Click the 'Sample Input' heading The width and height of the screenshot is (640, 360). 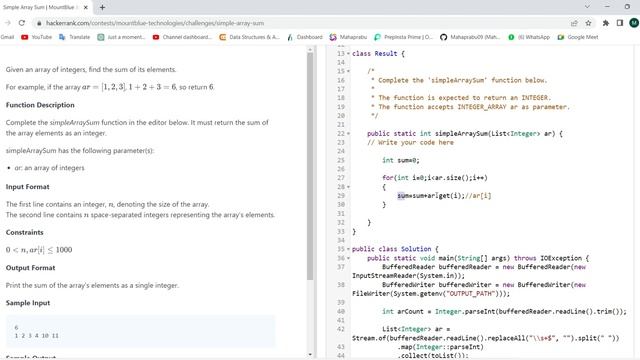coord(28,303)
